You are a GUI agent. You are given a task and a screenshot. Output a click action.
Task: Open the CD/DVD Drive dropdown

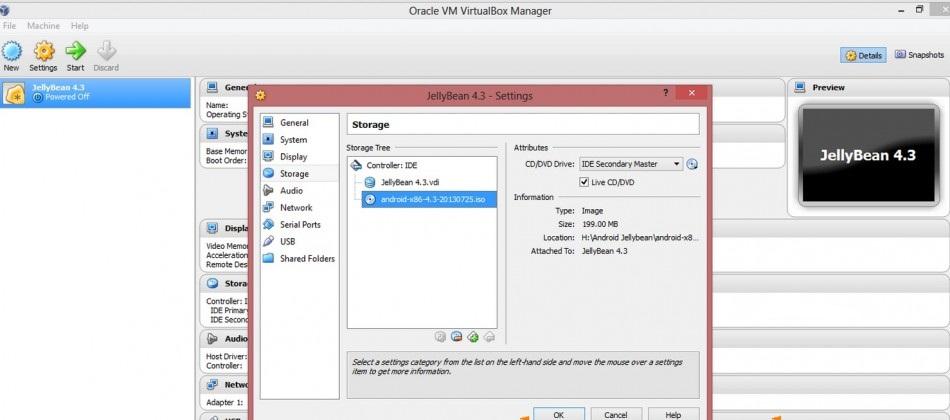click(x=631, y=164)
